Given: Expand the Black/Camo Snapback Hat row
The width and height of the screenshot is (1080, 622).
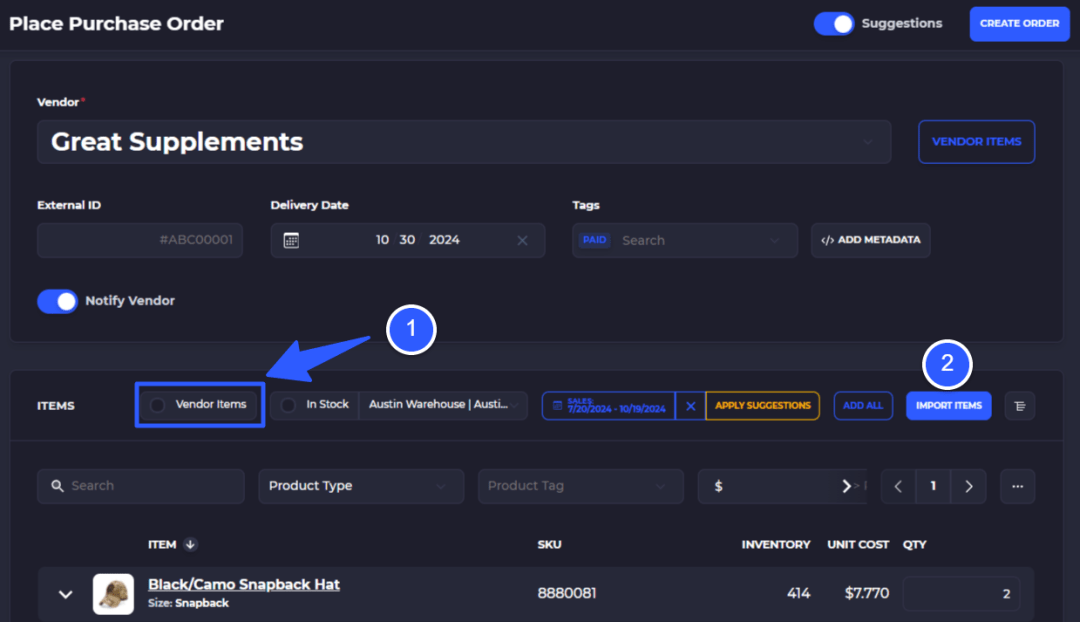Looking at the screenshot, I should (x=65, y=594).
